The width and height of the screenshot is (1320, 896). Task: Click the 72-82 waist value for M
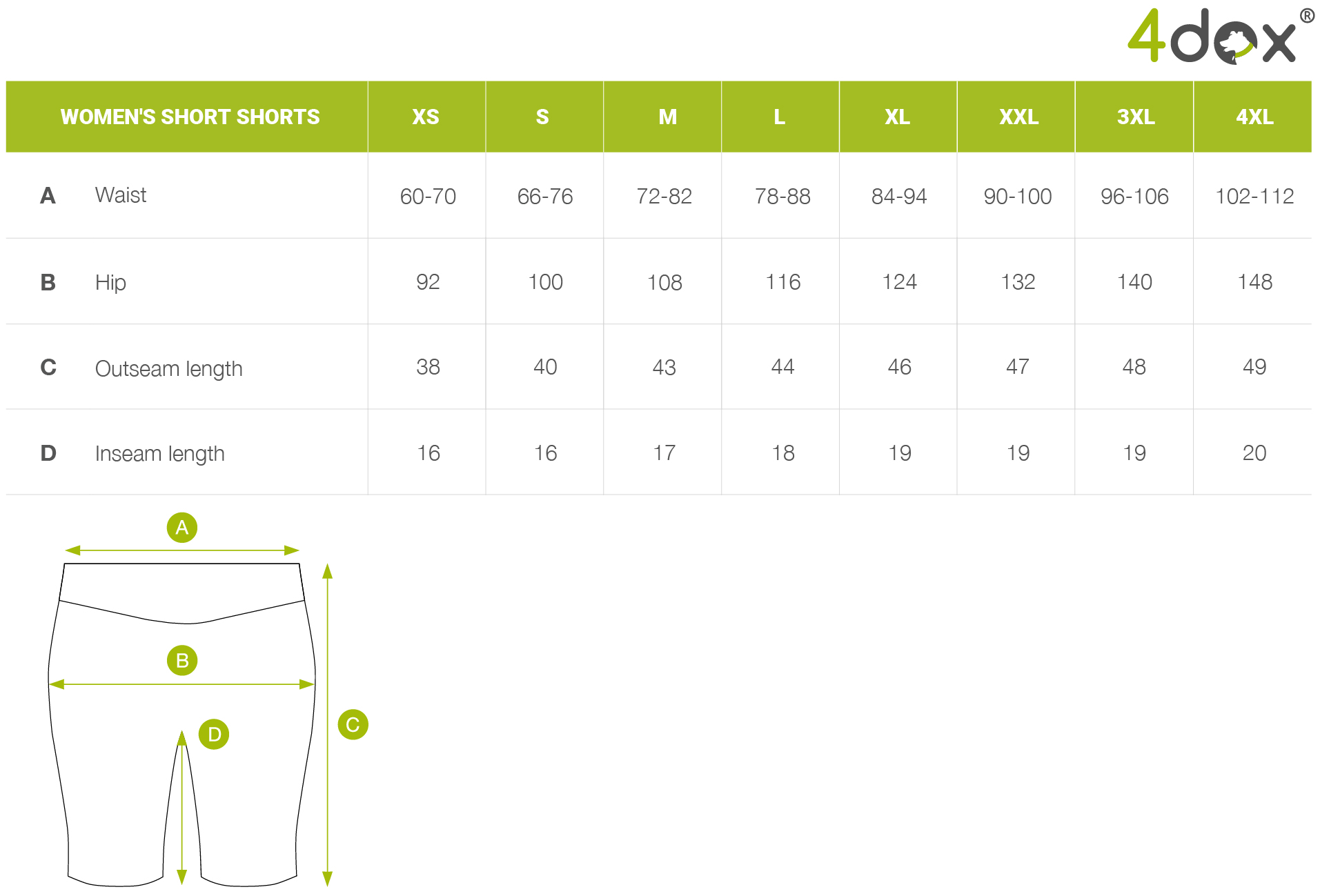664,197
